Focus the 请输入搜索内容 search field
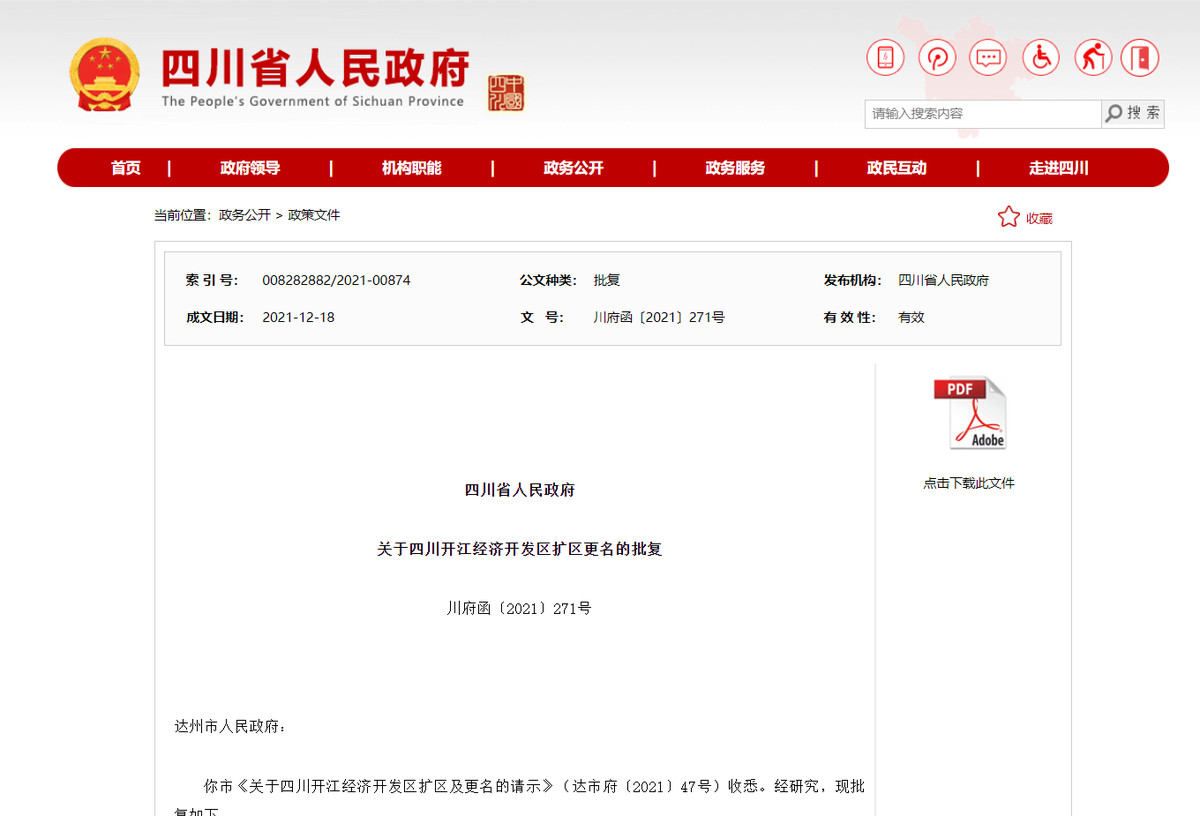 coord(982,114)
